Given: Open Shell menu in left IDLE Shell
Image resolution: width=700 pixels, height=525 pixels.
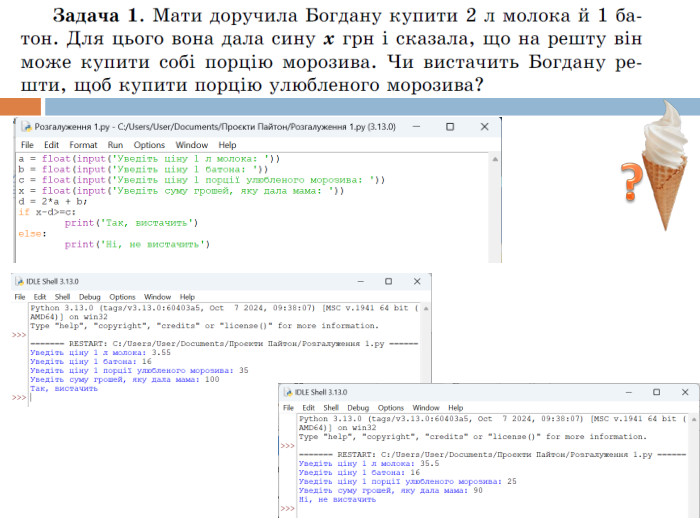Looking at the screenshot, I should [62, 297].
